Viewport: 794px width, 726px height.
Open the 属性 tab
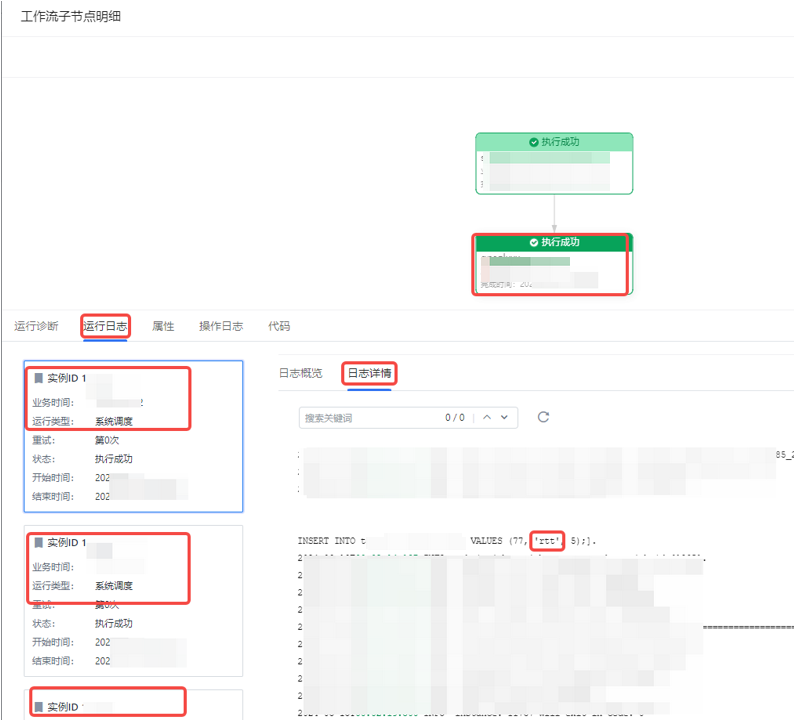tap(163, 326)
